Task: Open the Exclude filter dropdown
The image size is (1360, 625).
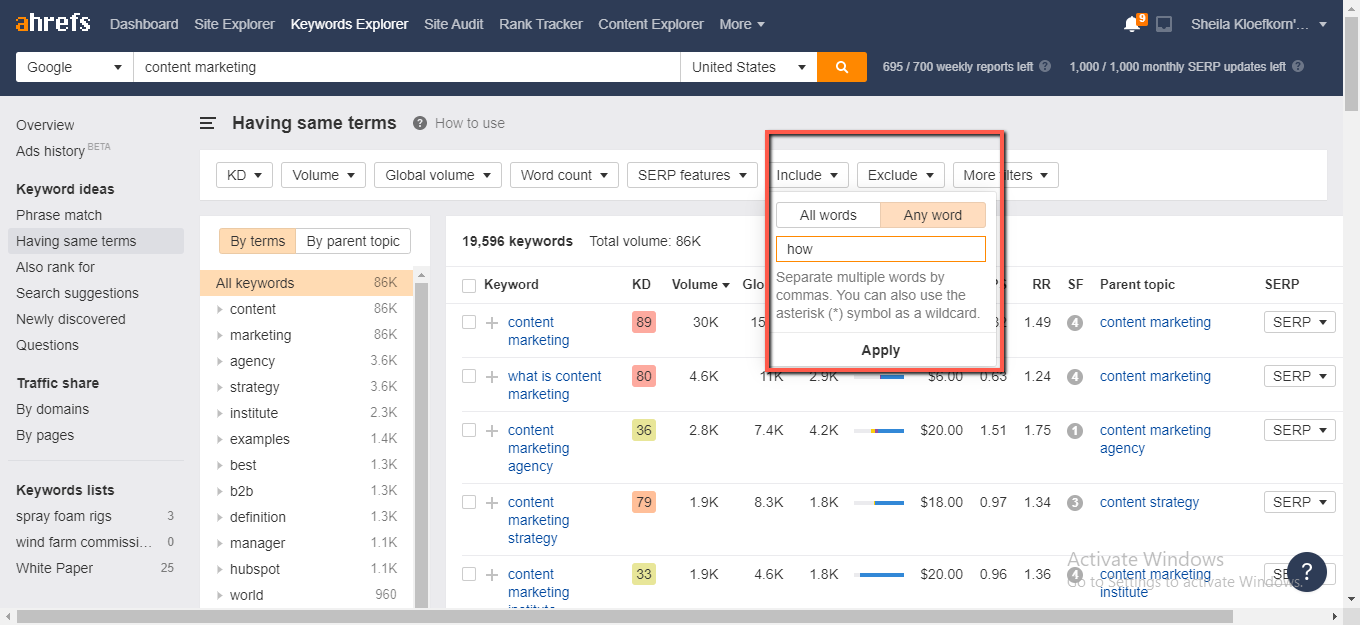Action: coord(900,175)
